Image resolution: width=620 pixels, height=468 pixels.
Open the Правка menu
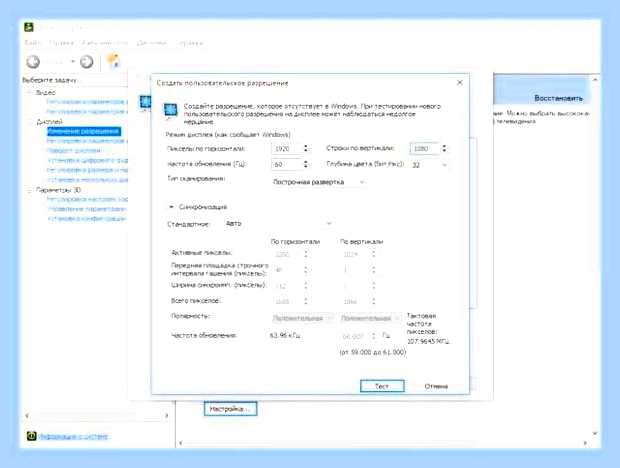[61, 43]
